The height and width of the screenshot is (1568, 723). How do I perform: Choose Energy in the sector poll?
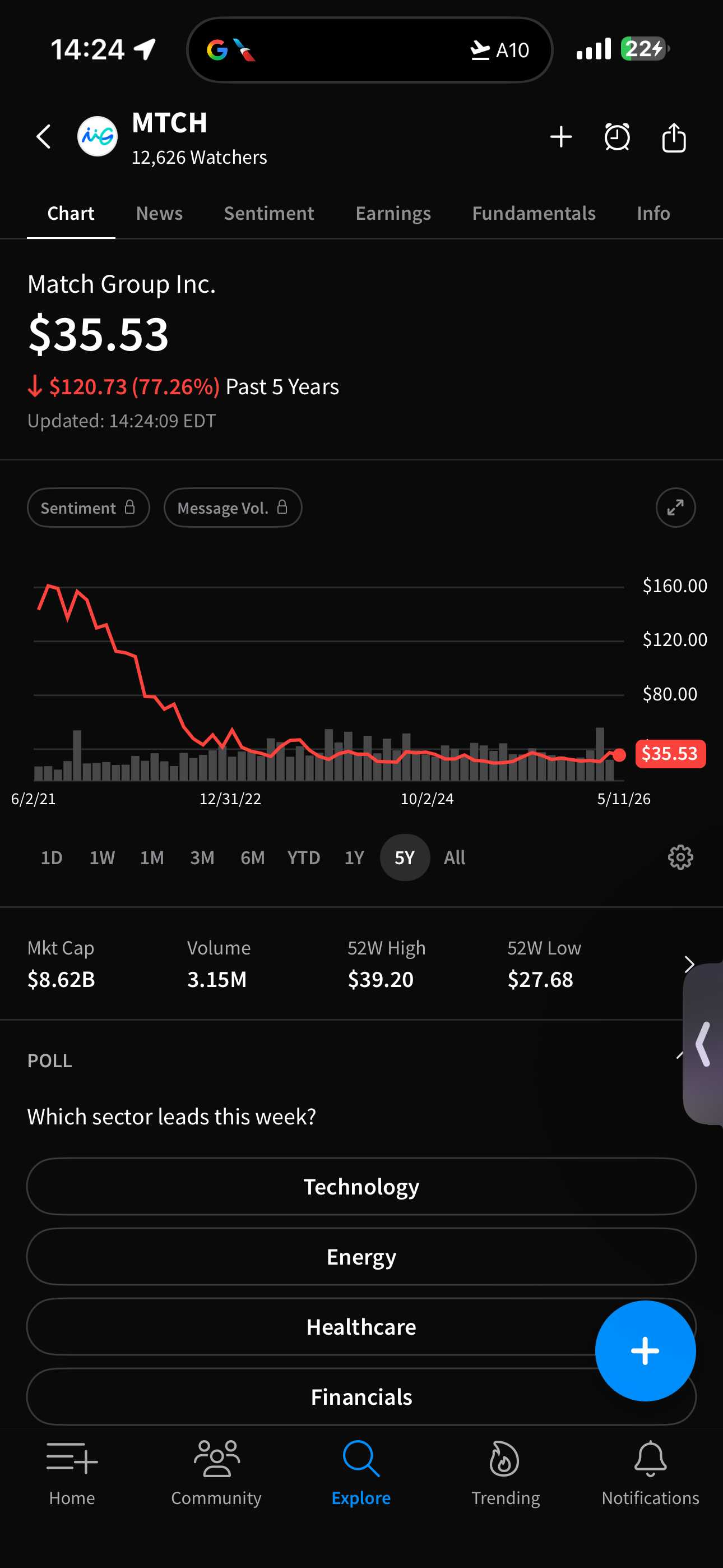coord(361,1256)
